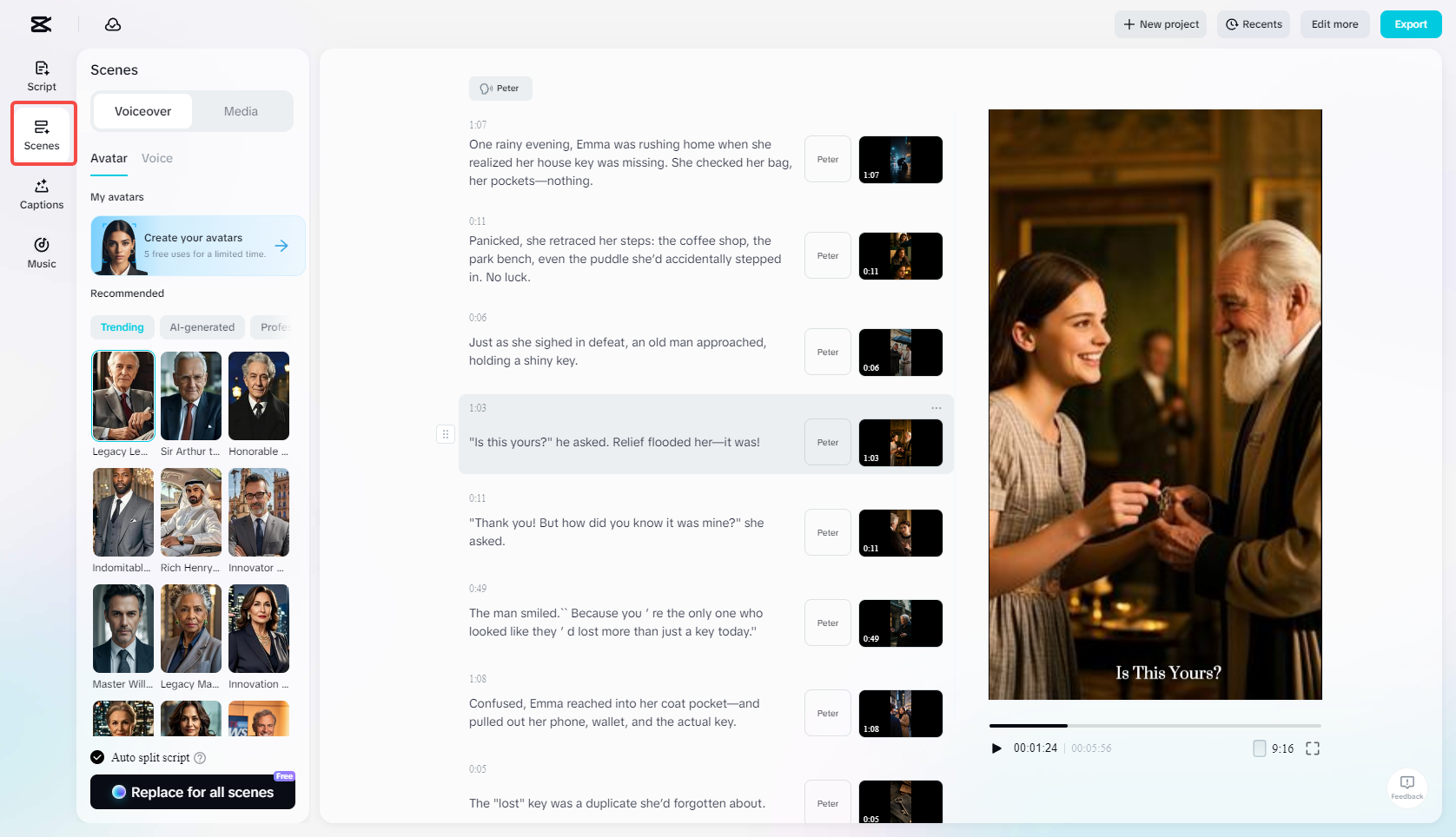1456x837 pixels.
Task: Open the cloud upload icon at top left
Action: point(113,24)
